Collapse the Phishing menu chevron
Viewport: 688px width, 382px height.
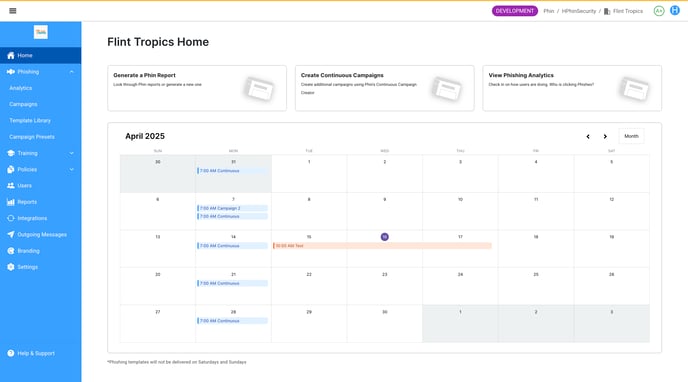pos(72,71)
